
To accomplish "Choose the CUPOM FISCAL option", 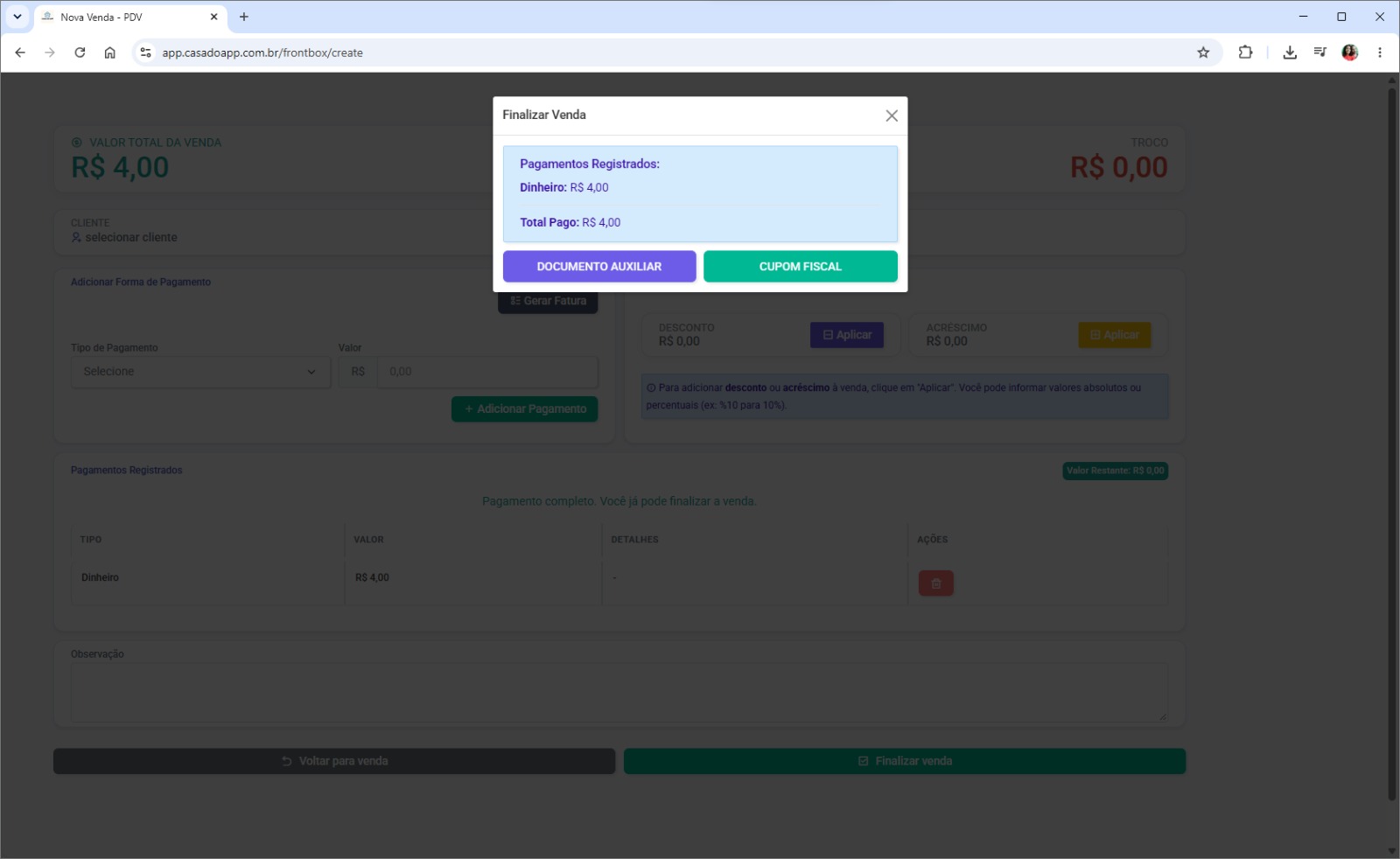I will [x=801, y=267].
